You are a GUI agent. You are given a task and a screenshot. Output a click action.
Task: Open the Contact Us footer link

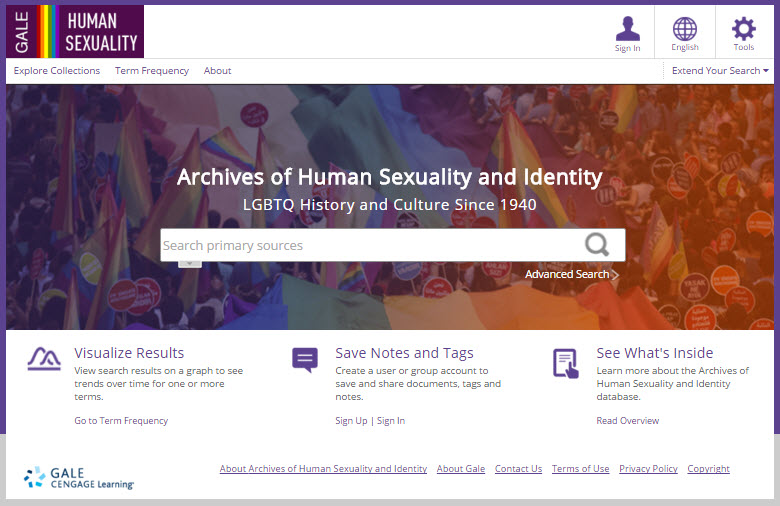518,469
